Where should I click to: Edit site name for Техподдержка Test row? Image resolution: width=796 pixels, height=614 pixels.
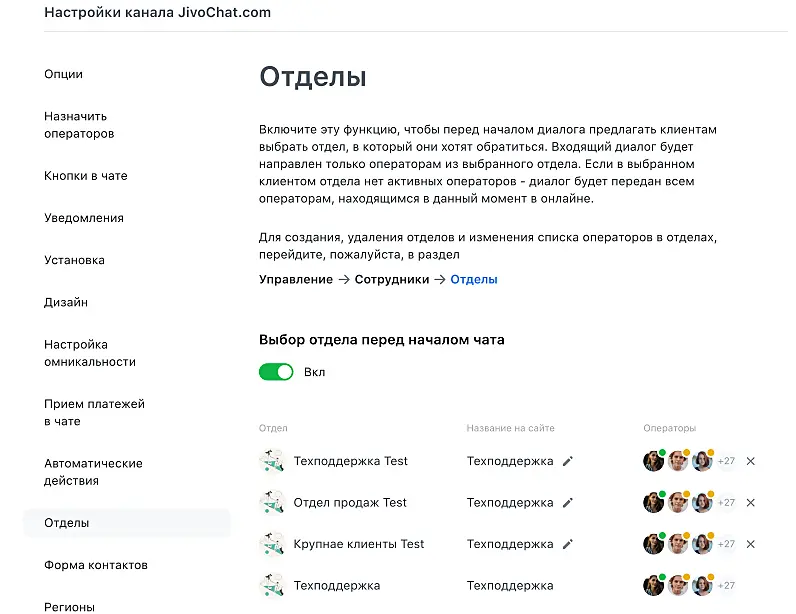[568, 461]
